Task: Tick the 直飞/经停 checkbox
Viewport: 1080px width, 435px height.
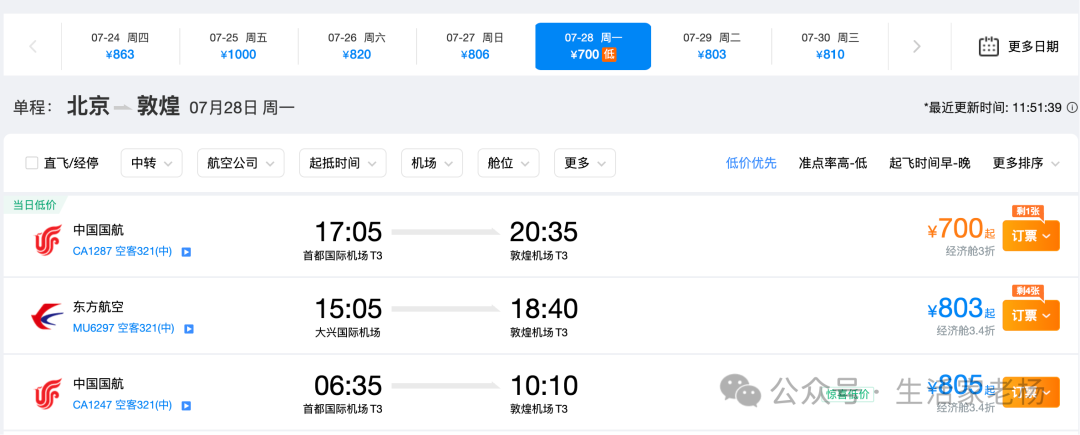Action: (32, 163)
